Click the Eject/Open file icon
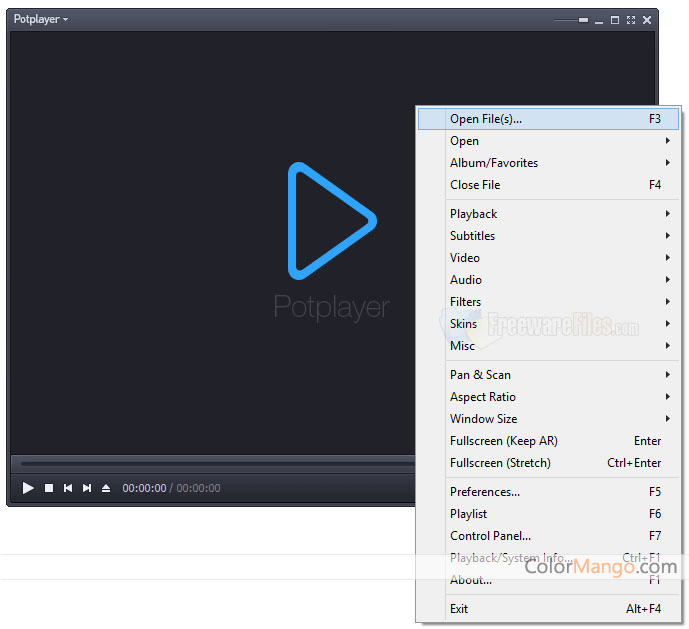Viewport: 689px width, 629px height. pos(106,488)
